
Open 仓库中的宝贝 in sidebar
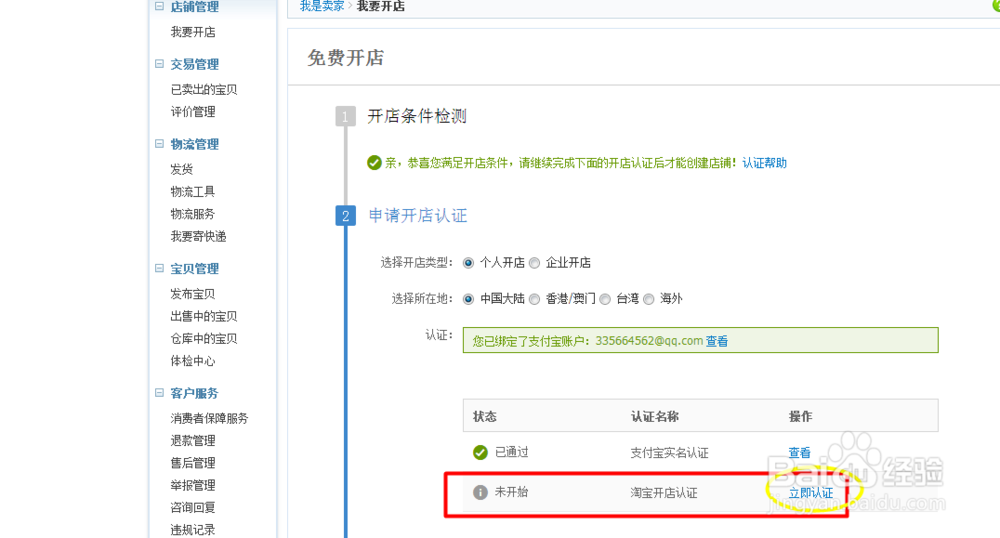203,338
